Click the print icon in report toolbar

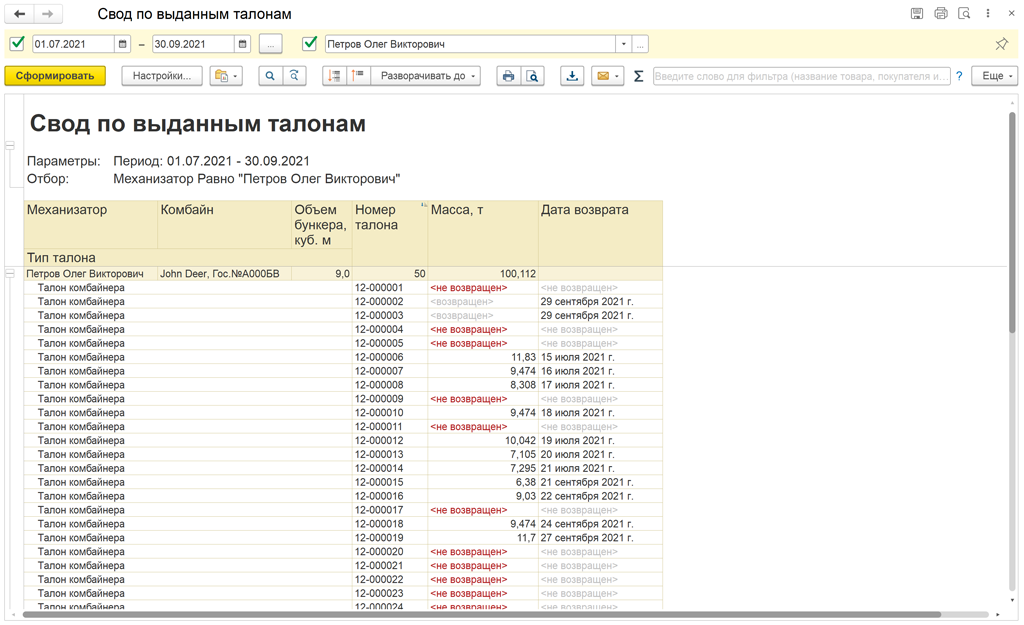tap(509, 76)
